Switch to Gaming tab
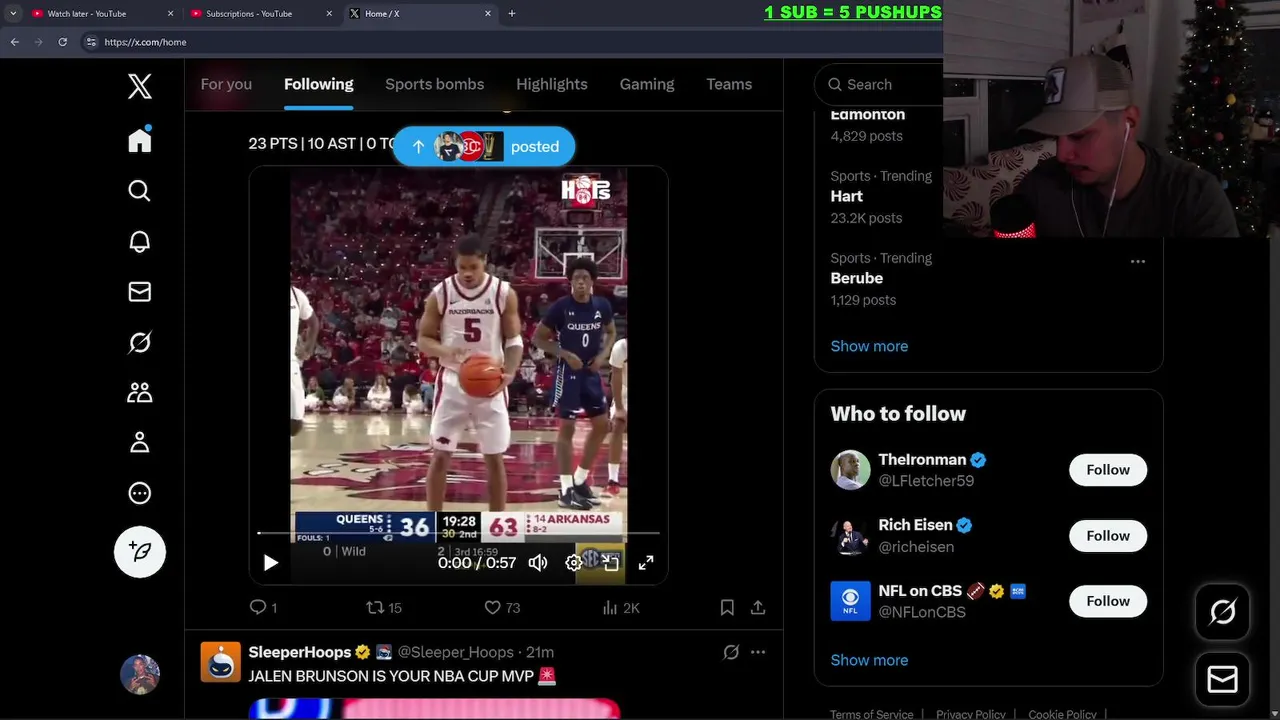Image resolution: width=1280 pixels, height=720 pixels. coord(647,84)
